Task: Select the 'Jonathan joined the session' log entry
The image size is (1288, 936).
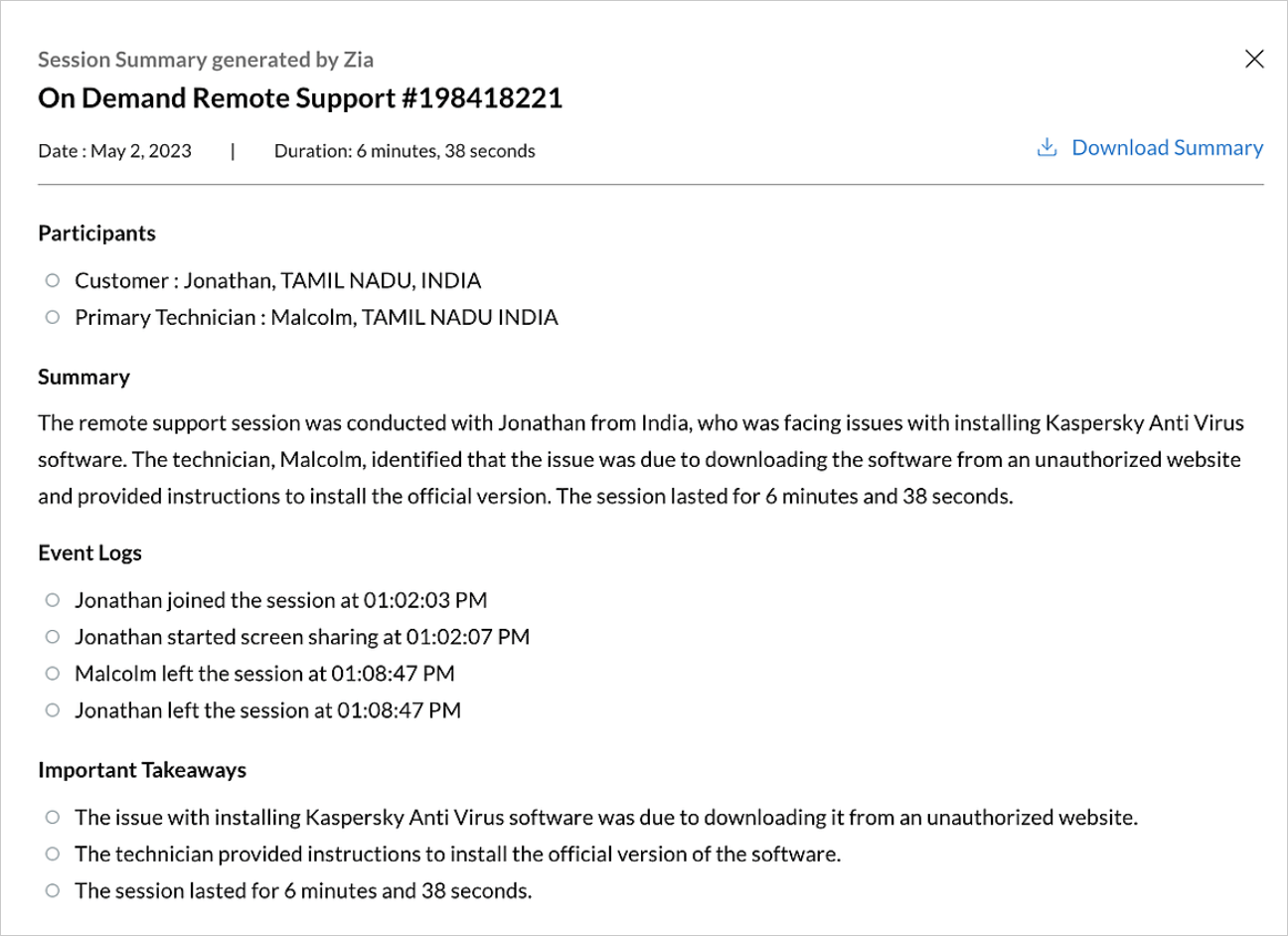Action: (x=280, y=600)
